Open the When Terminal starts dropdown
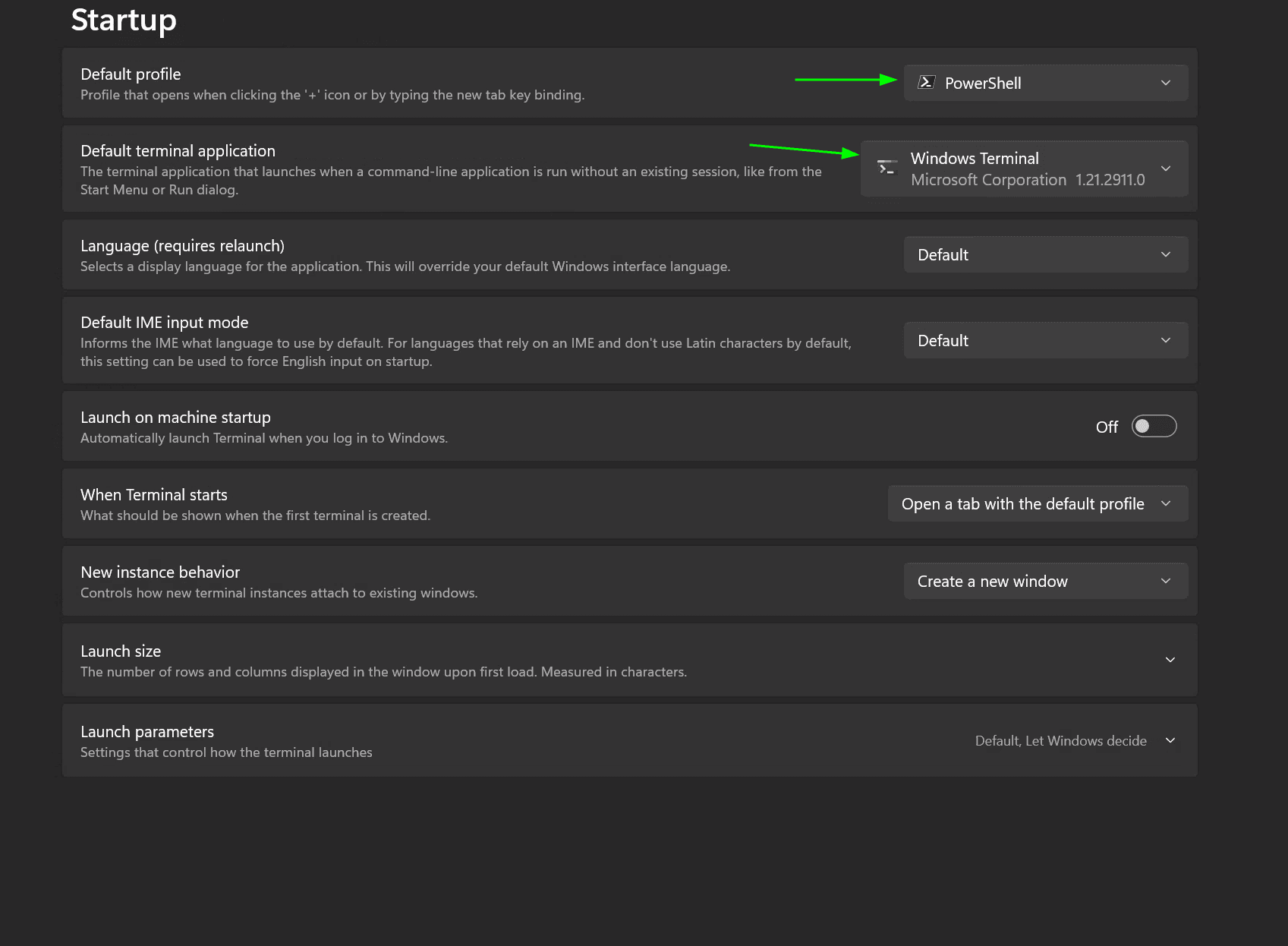Viewport: 1288px width, 946px height. point(1038,503)
